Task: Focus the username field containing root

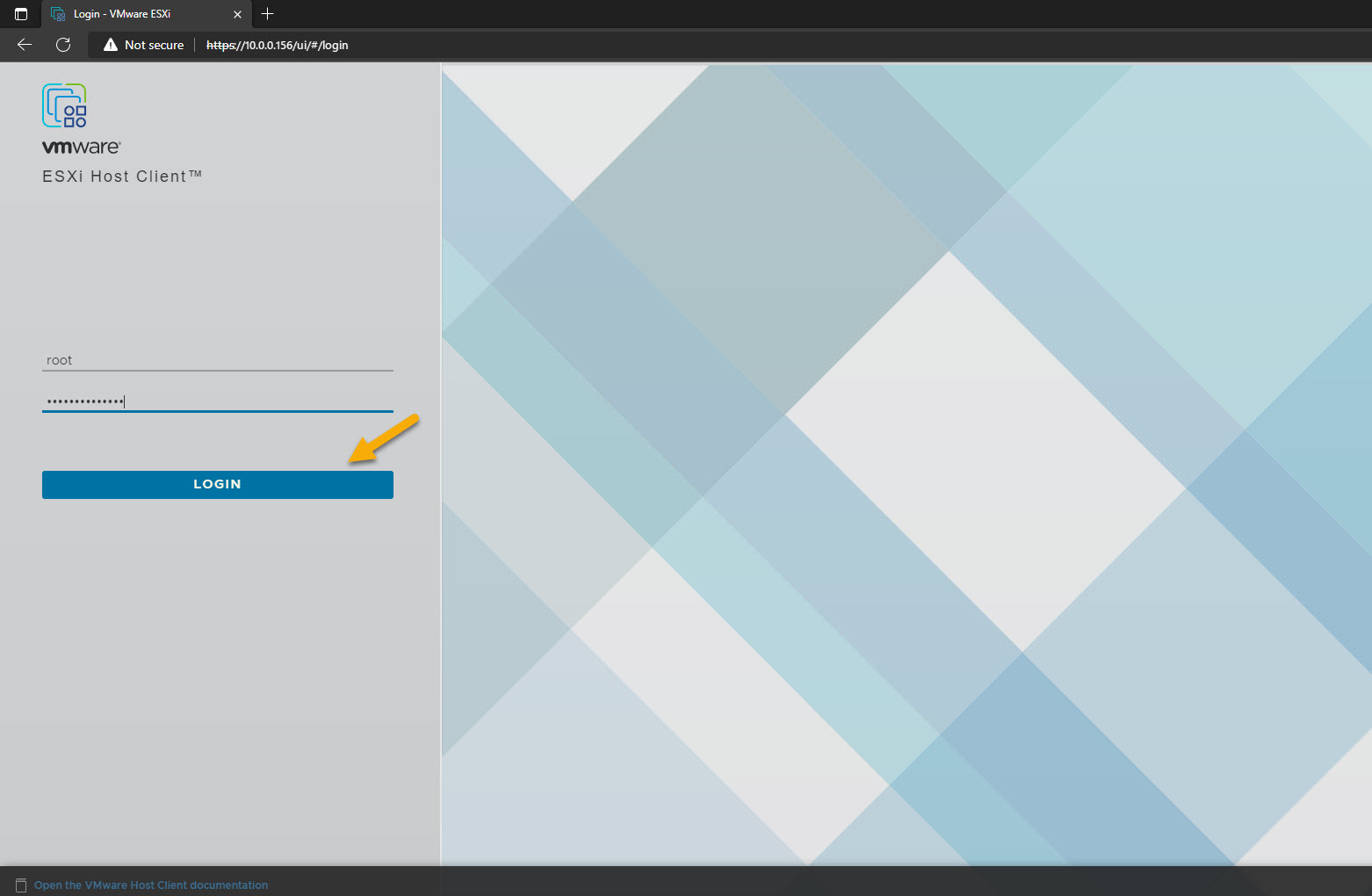Action: point(217,360)
